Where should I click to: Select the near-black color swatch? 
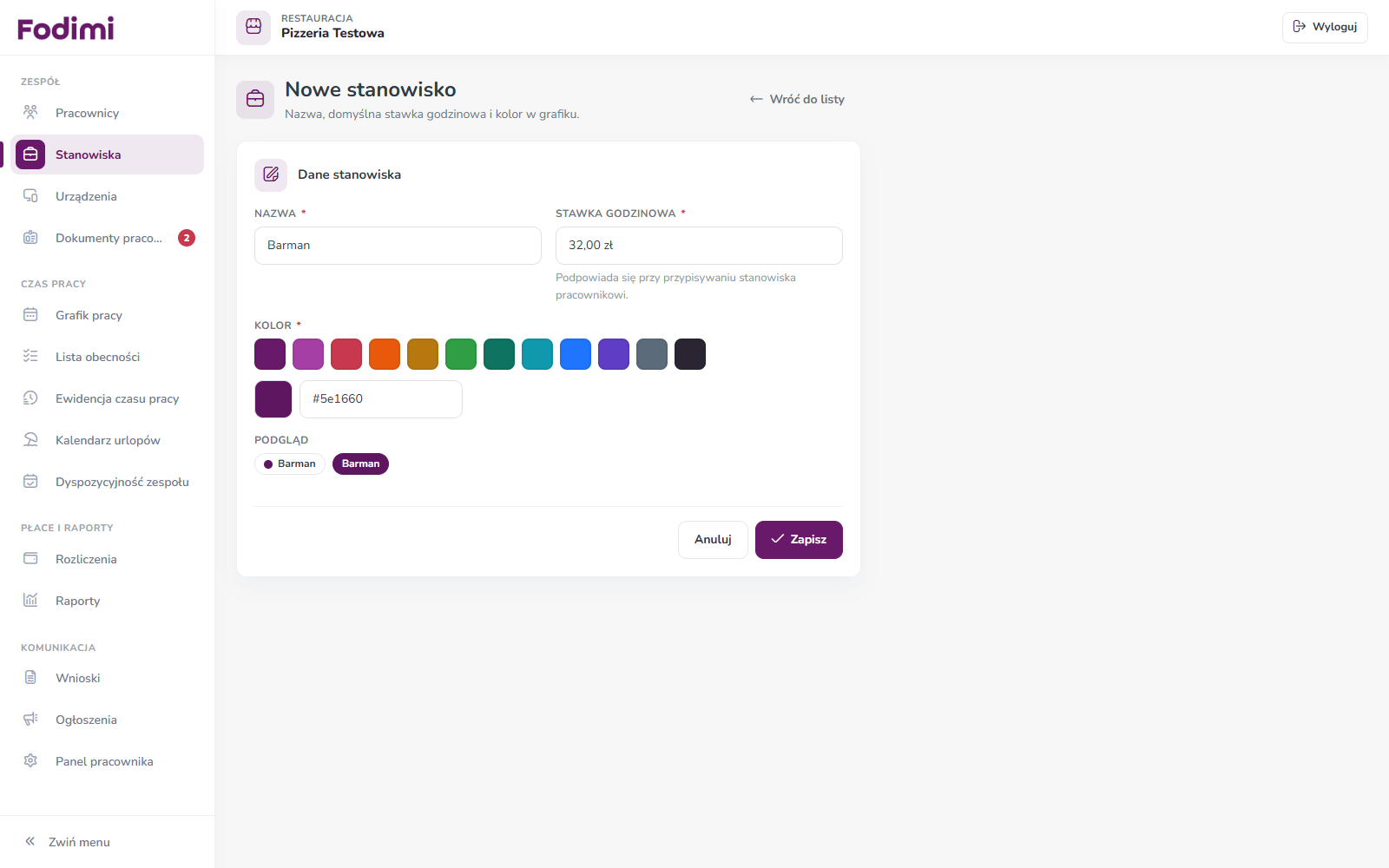[690, 354]
